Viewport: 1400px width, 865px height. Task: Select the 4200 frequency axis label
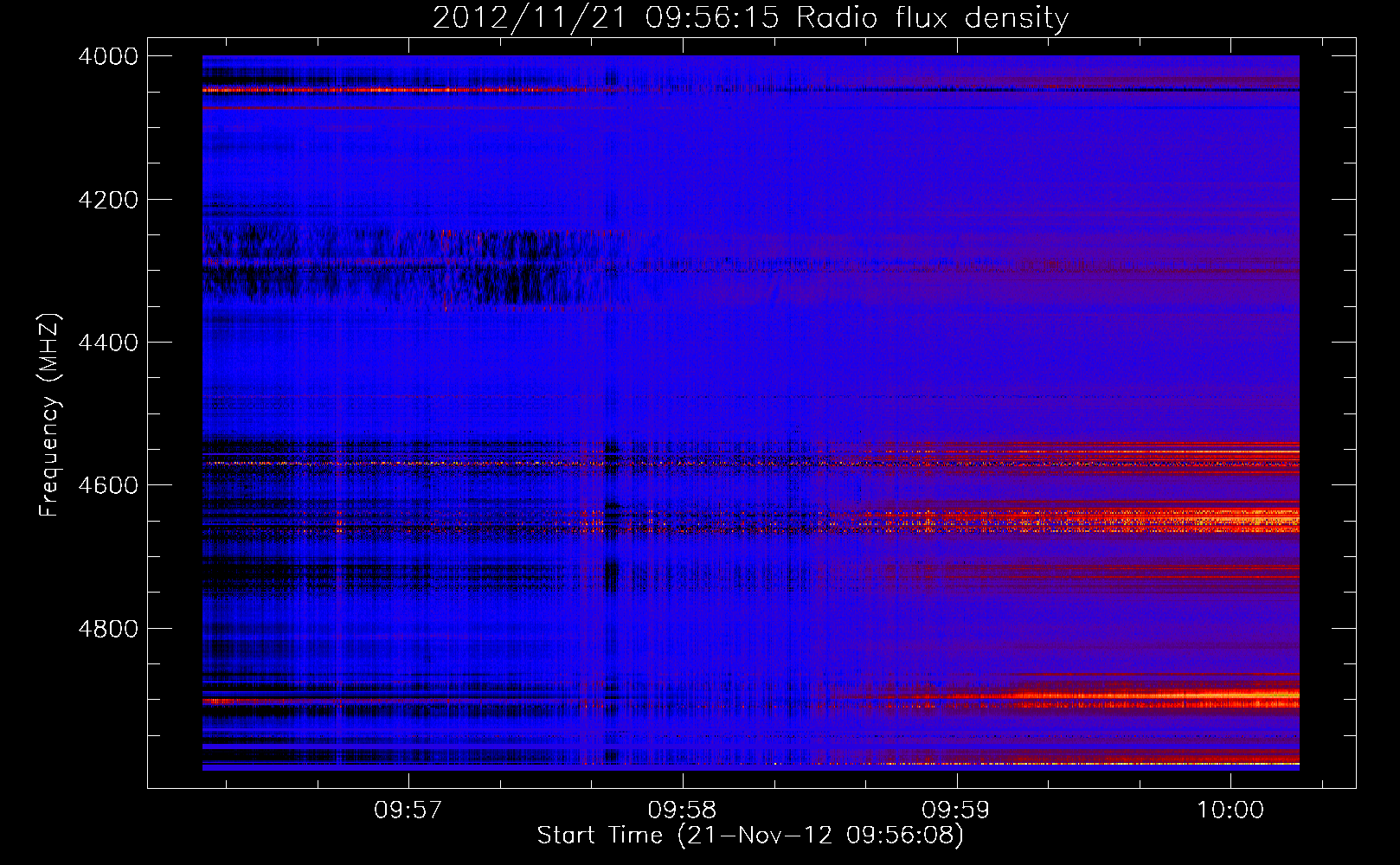108,200
